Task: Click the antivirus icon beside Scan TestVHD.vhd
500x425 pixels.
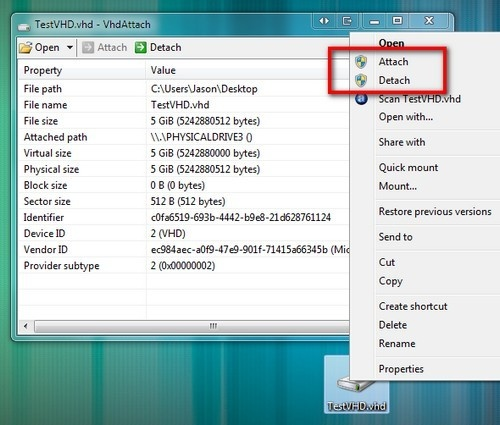Action: click(361, 99)
